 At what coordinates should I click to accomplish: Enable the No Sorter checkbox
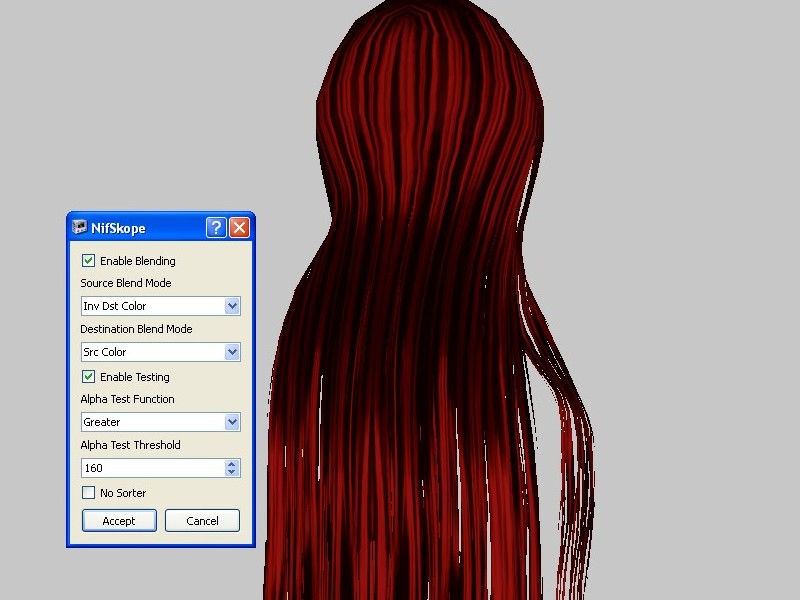(88, 492)
